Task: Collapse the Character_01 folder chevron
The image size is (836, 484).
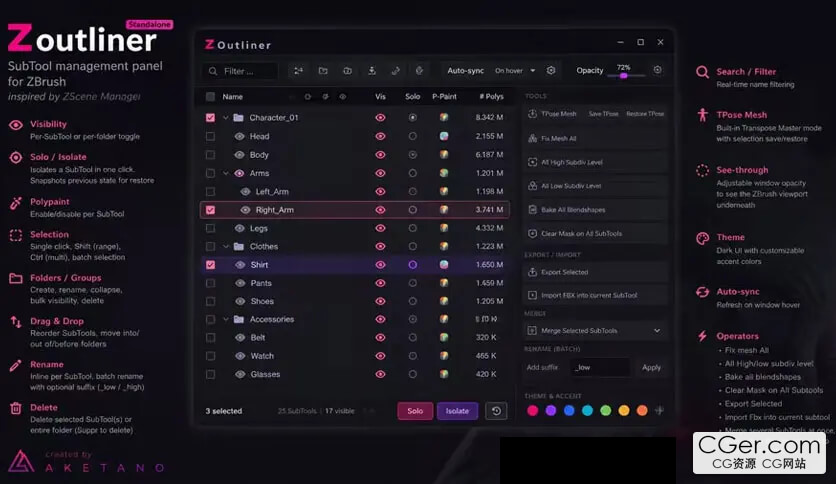Action: coord(226,117)
